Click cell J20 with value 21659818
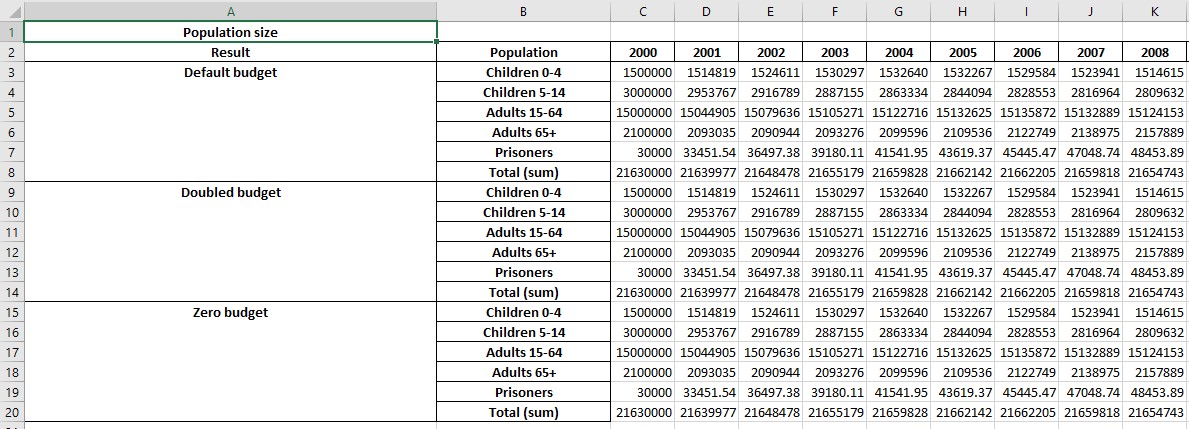The image size is (1189, 429). (1090, 412)
